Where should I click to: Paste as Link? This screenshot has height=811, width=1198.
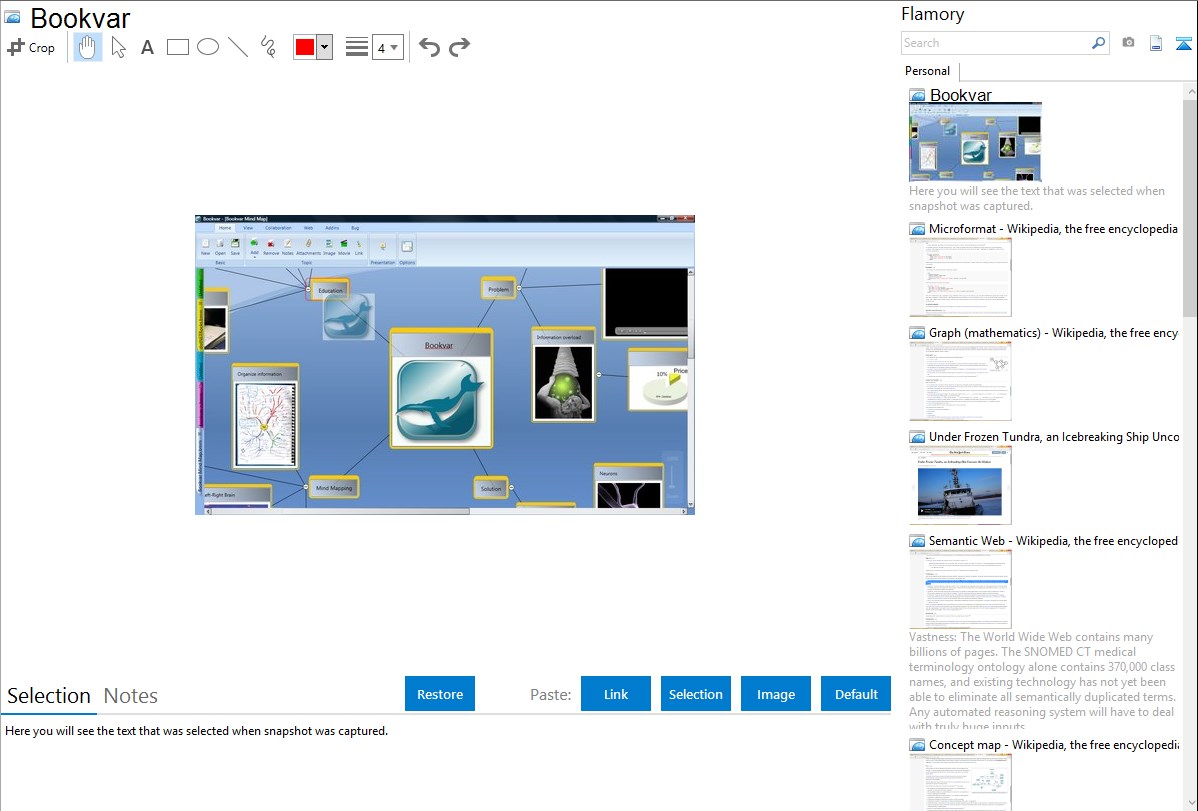[x=616, y=694]
